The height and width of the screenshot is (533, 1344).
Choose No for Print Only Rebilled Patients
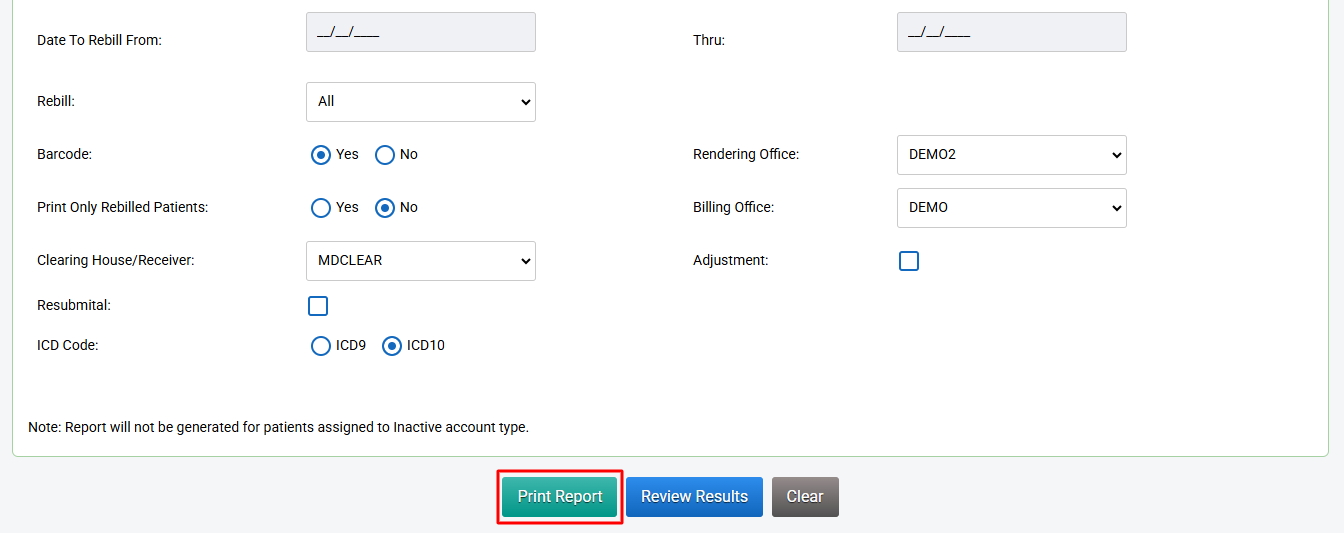[385, 208]
